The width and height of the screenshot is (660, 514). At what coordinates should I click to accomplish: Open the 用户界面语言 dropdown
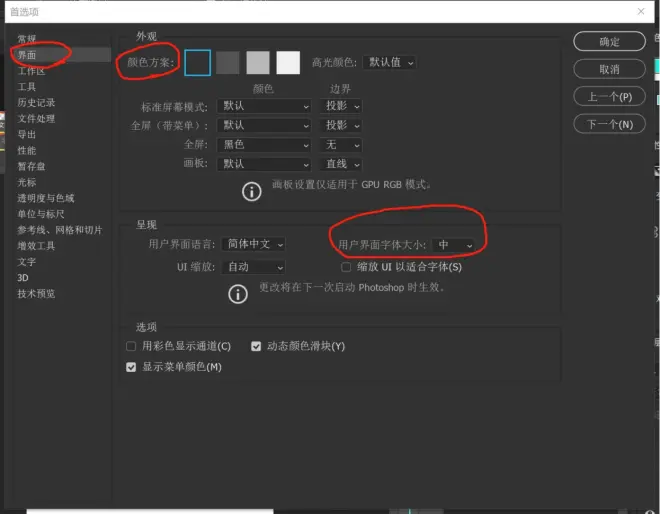click(x=253, y=244)
